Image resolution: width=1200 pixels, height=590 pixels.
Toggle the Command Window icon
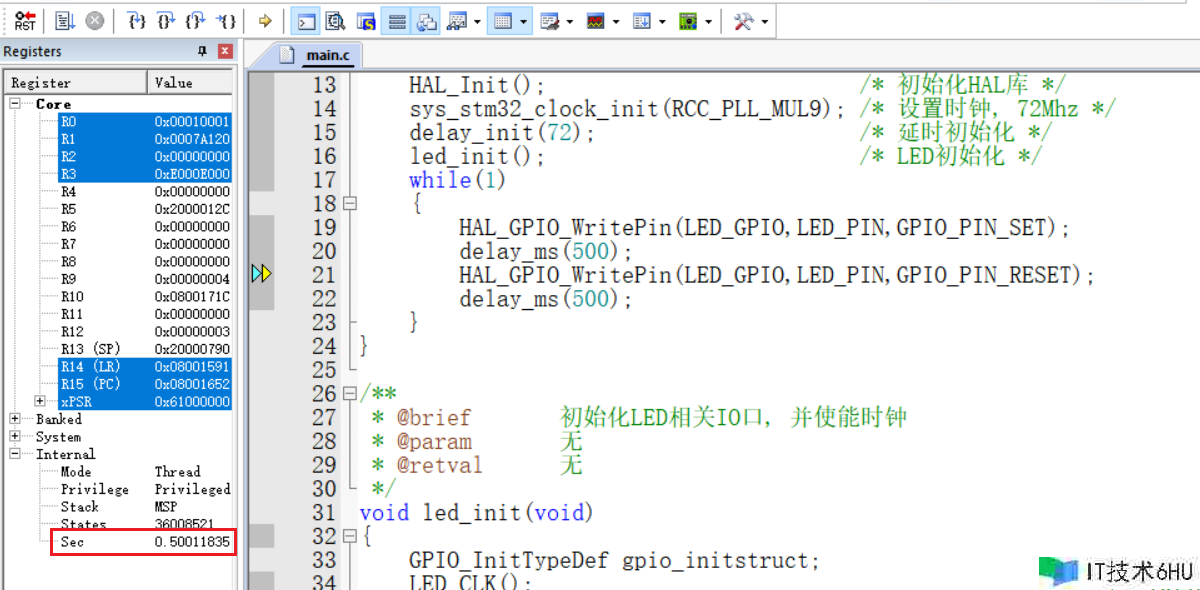coord(307,21)
